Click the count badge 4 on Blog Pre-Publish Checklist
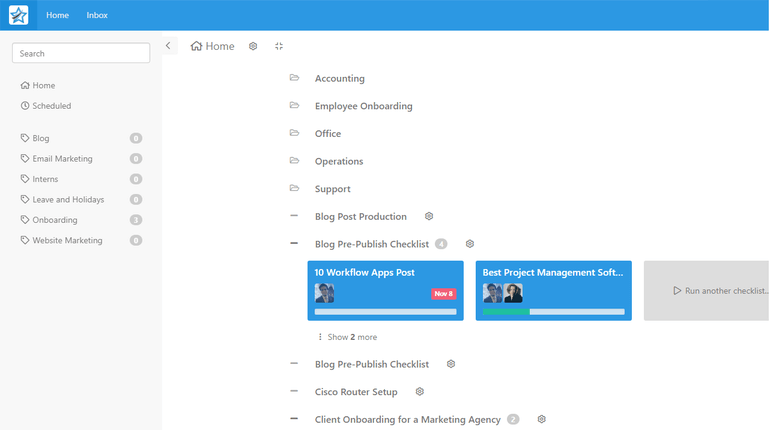The image size is (770, 430). pyautogui.click(x=441, y=244)
